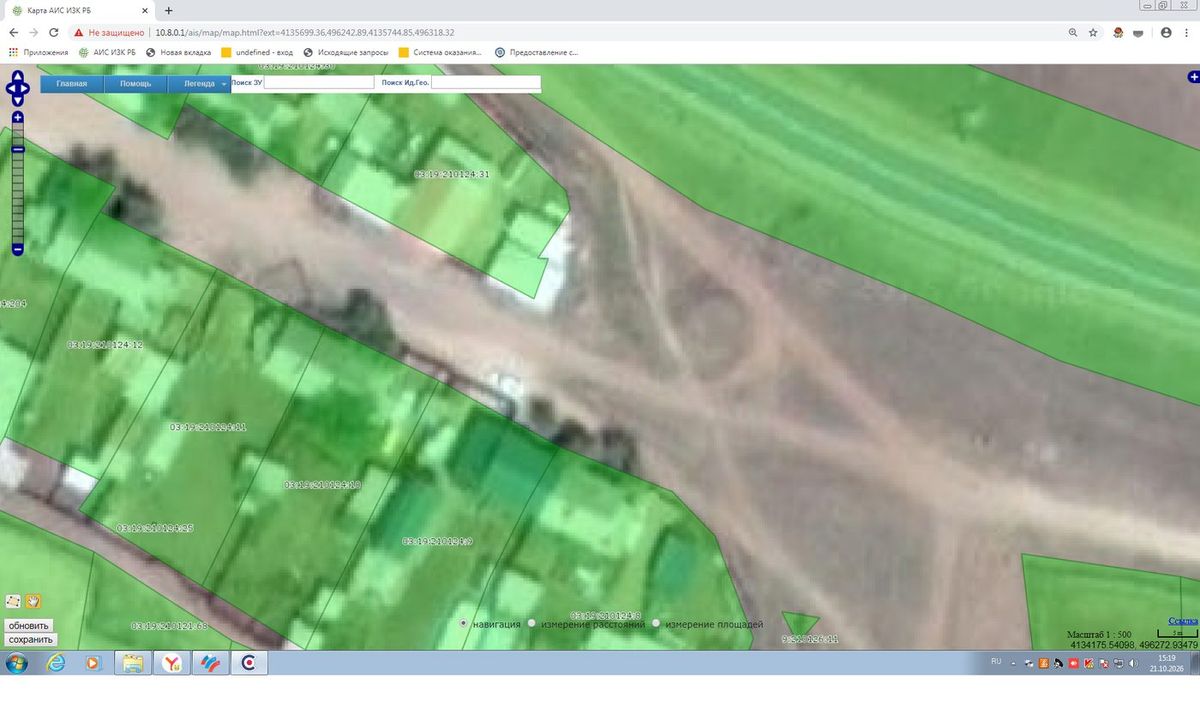
Task: Click the Поиск ЗУ search field
Action: 319,83
